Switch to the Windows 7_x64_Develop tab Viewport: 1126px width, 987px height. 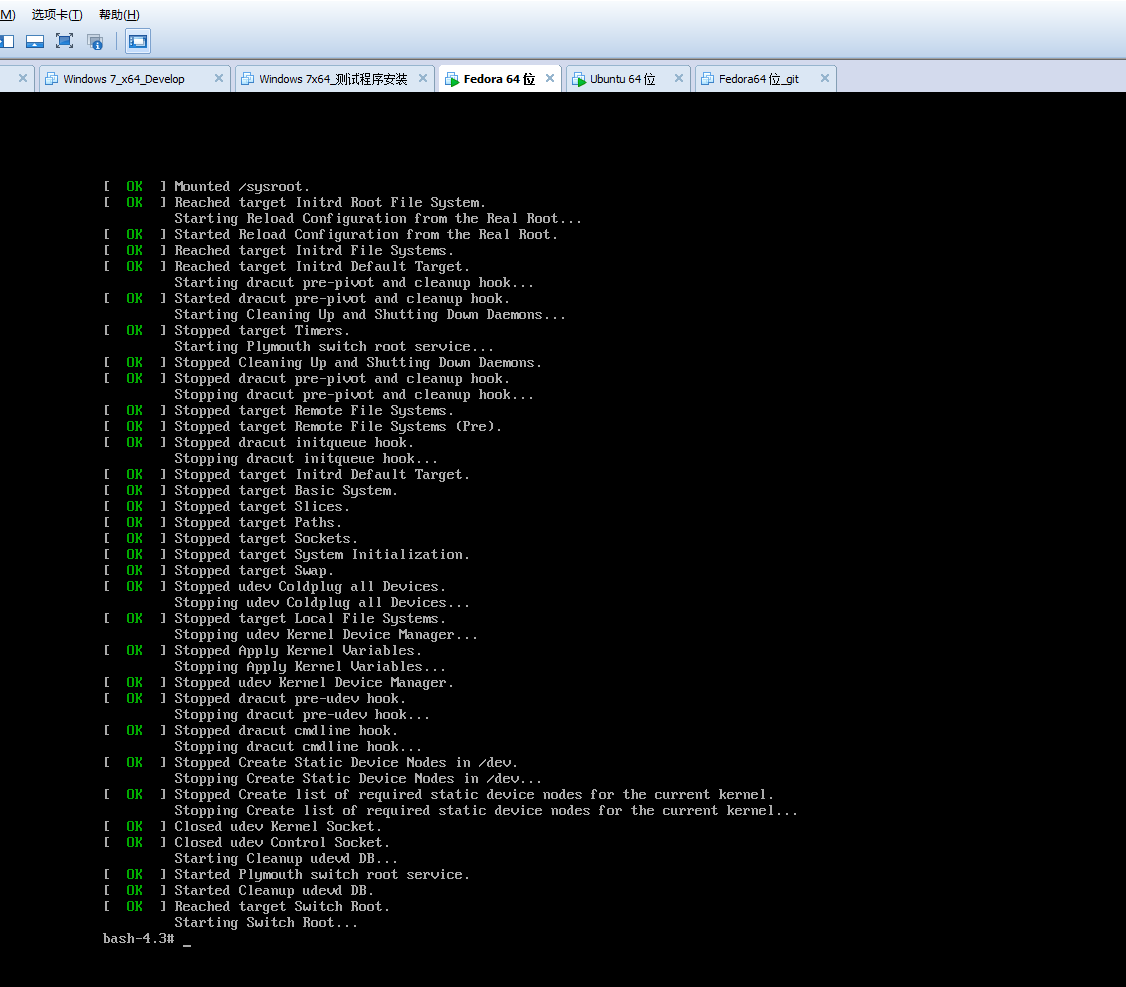123,79
